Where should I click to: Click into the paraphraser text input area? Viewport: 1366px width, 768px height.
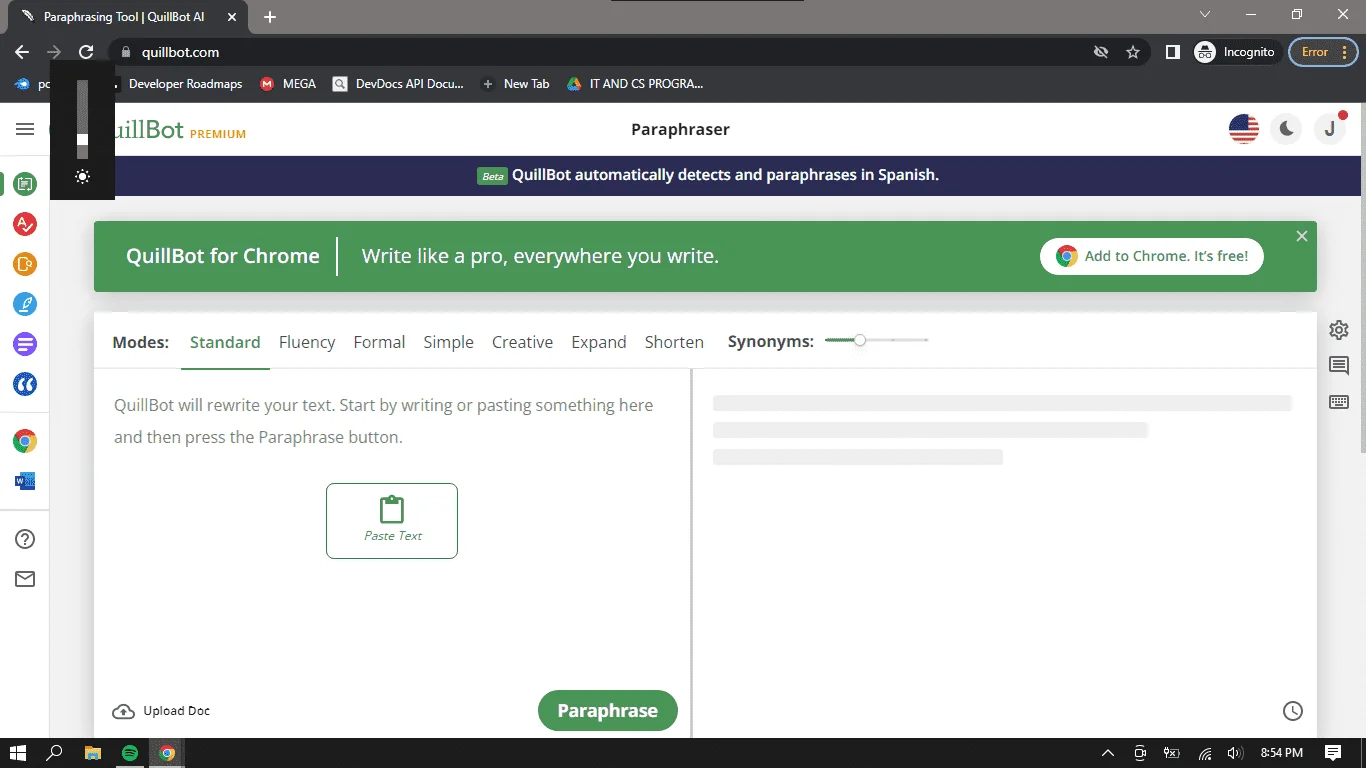point(392,530)
